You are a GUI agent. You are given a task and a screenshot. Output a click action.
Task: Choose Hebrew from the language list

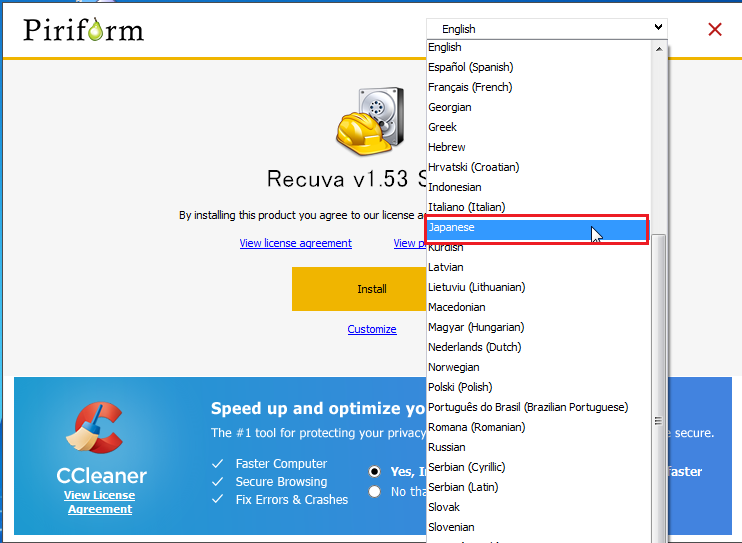click(x=539, y=147)
